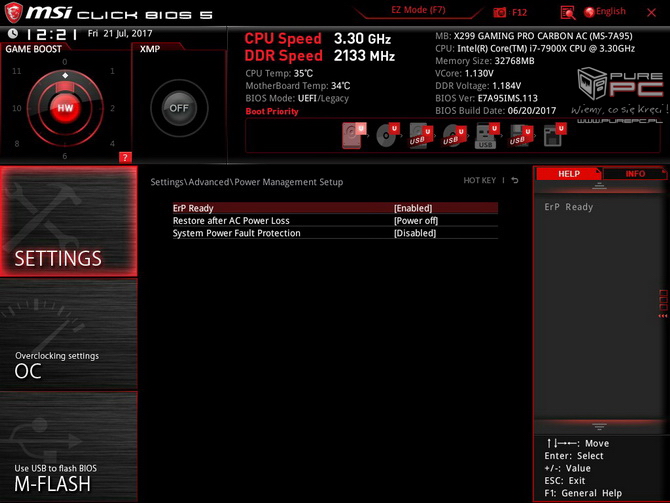Toggle the Game Boost HW knob
Image resolution: width=670 pixels, height=503 pixels.
(65, 108)
